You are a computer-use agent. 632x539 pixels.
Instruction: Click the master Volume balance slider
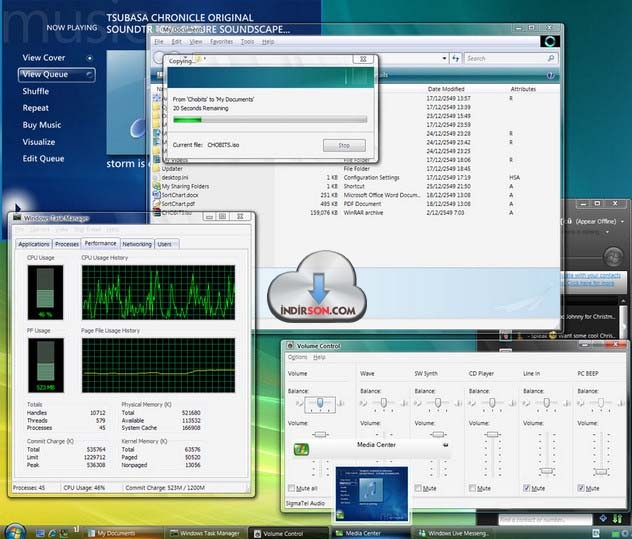pyautogui.click(x=320, y=404)
